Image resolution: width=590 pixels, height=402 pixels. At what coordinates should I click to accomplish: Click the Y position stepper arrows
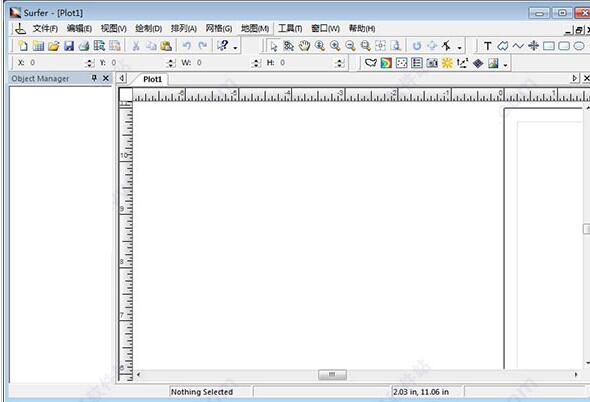(171, 63)
